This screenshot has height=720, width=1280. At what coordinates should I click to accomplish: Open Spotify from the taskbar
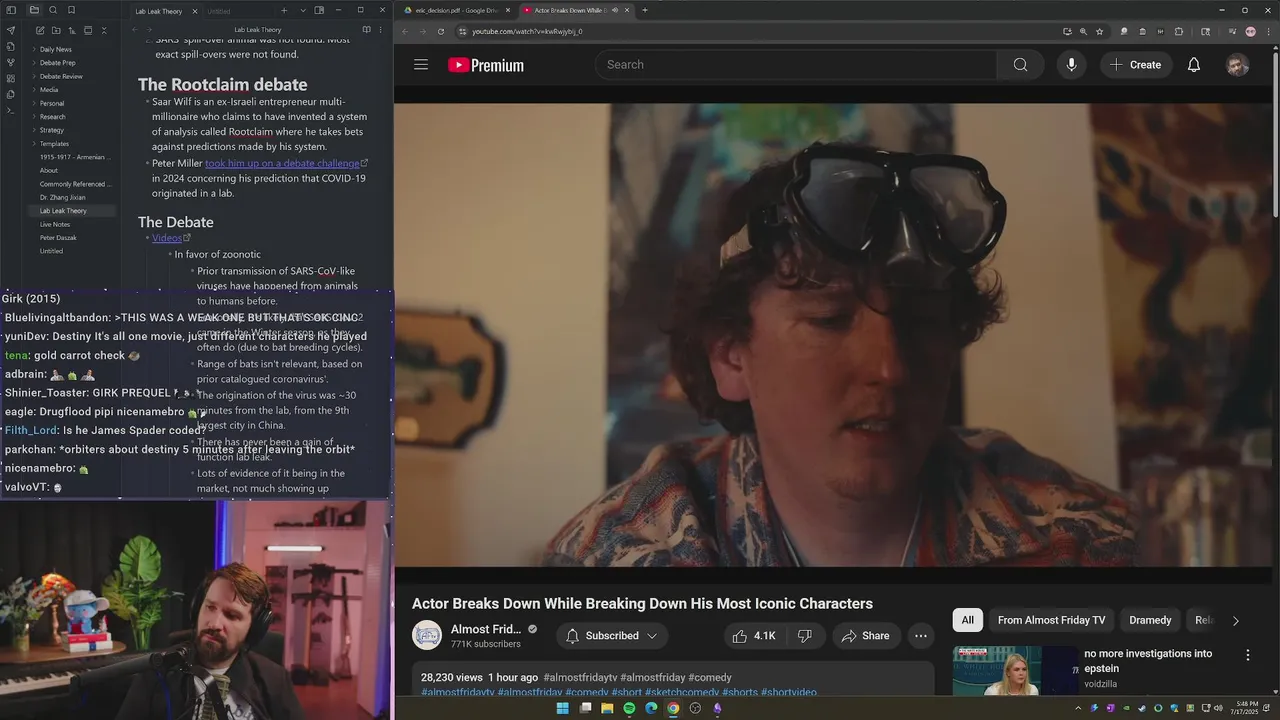click(629, 708)
